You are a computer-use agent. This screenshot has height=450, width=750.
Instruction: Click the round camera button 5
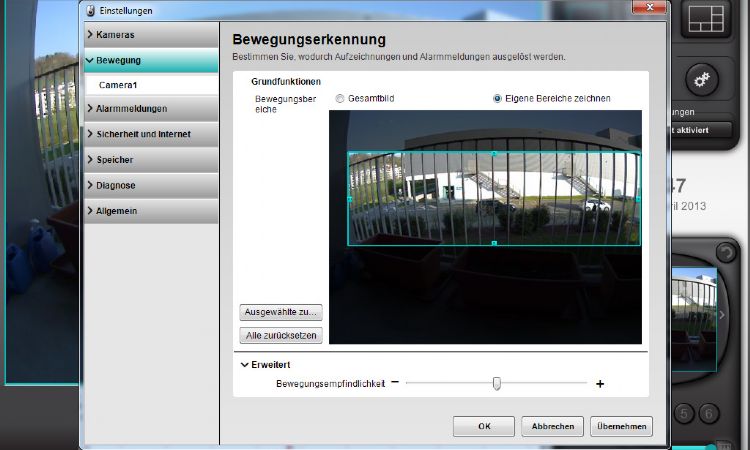pyautogui.click(x=686, y=413)
